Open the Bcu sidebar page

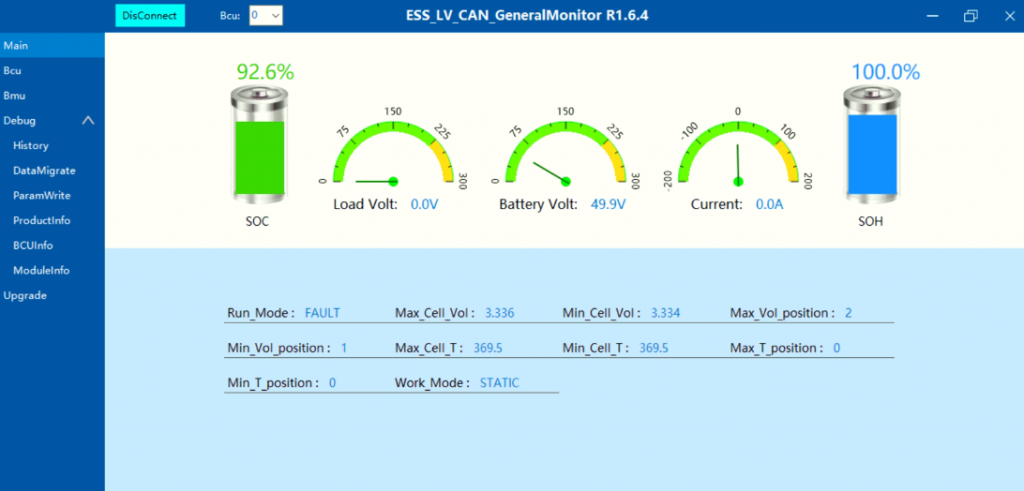pos(52,71)
